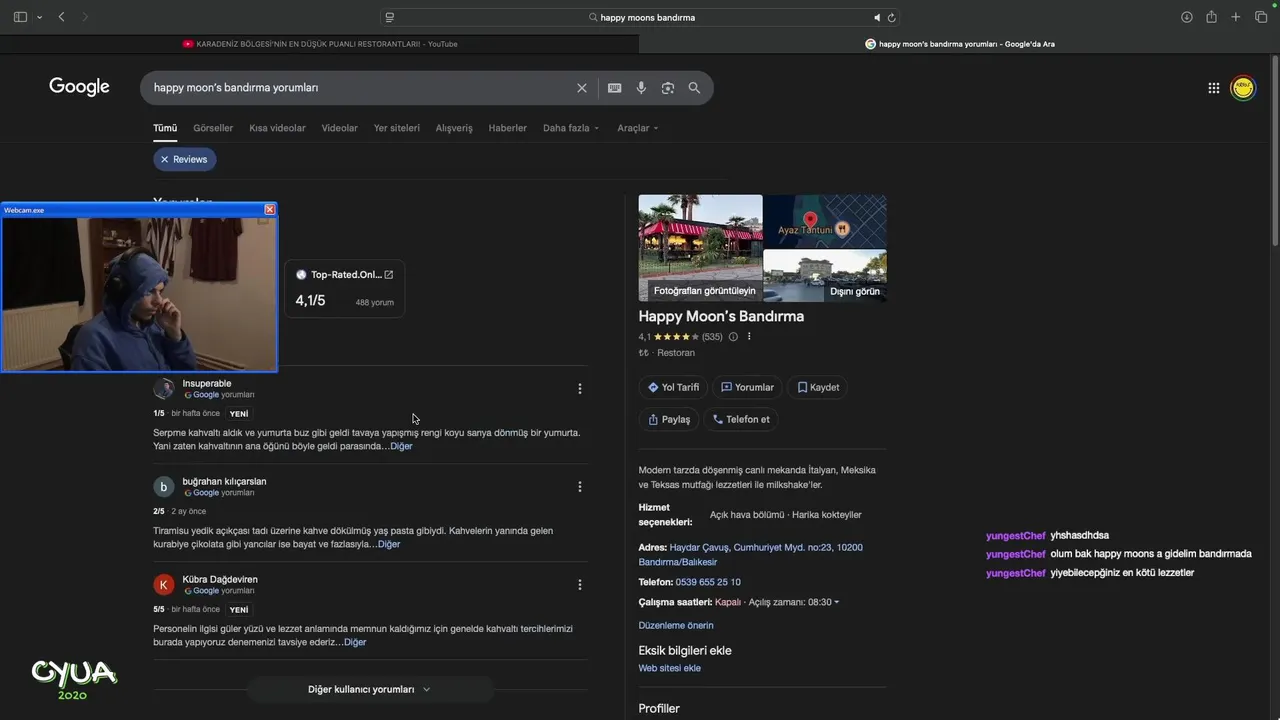Open more options beside the rating
This screenshot has height=720, width=1280.
[749, 337]
